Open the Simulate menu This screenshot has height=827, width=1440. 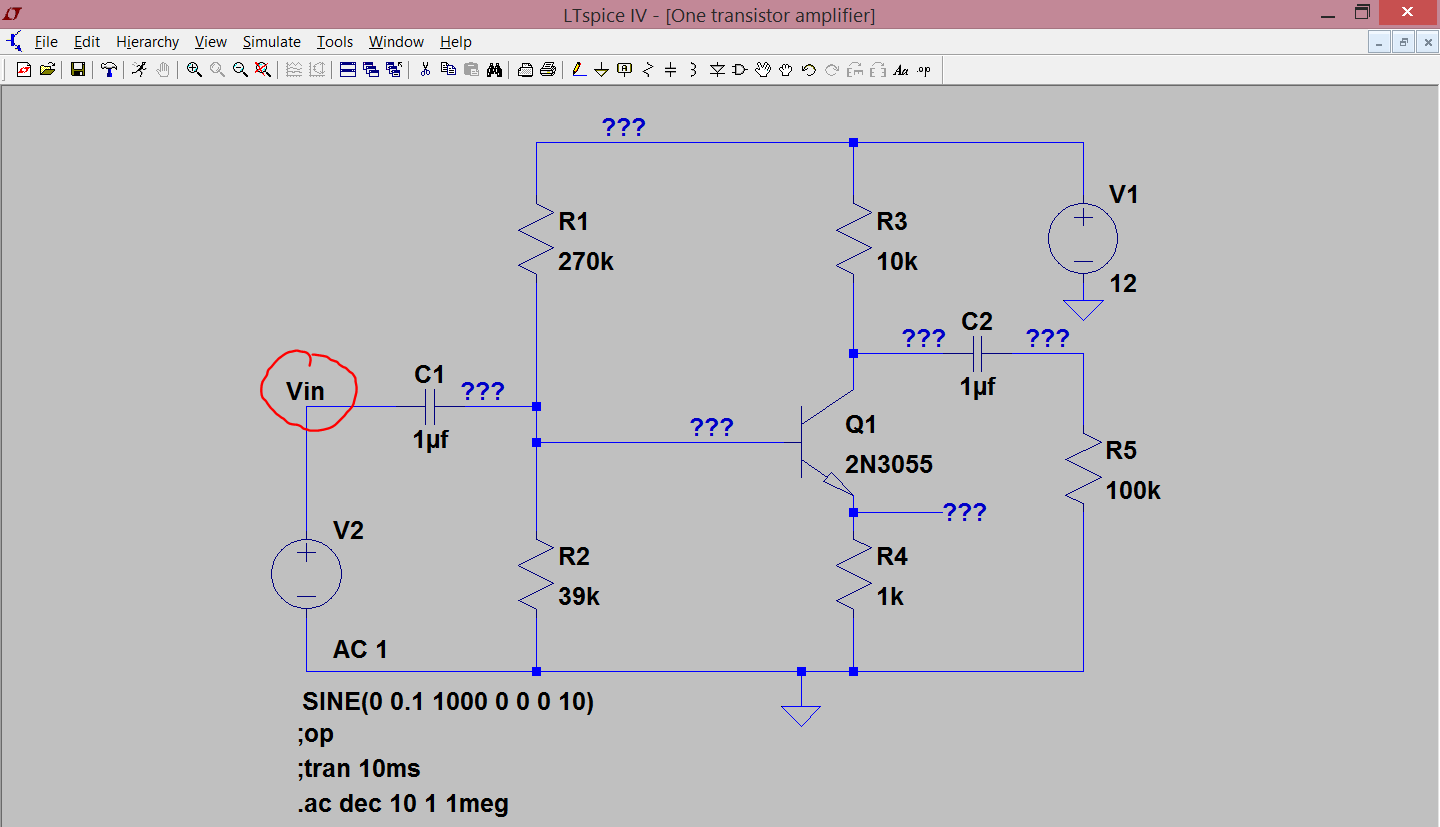pyautogui.click(x=272, y=42)
